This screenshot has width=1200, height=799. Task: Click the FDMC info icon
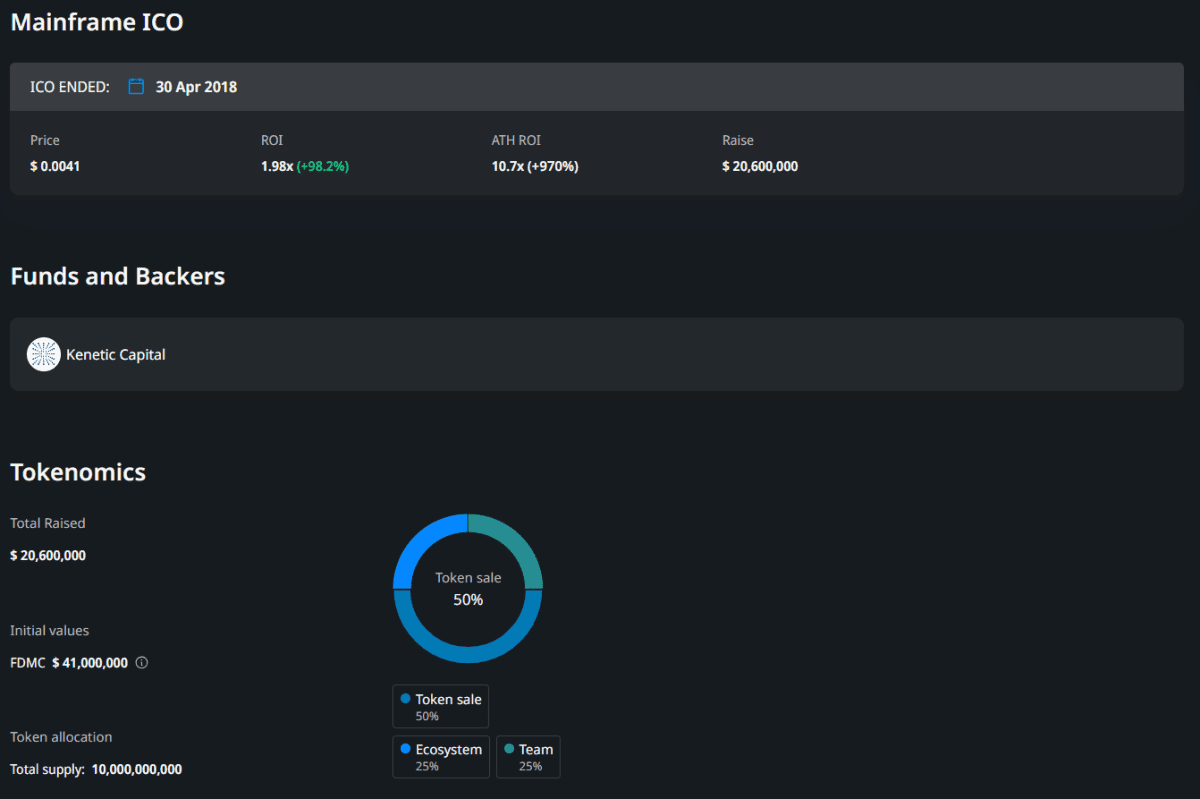click(x=141, y=662)
